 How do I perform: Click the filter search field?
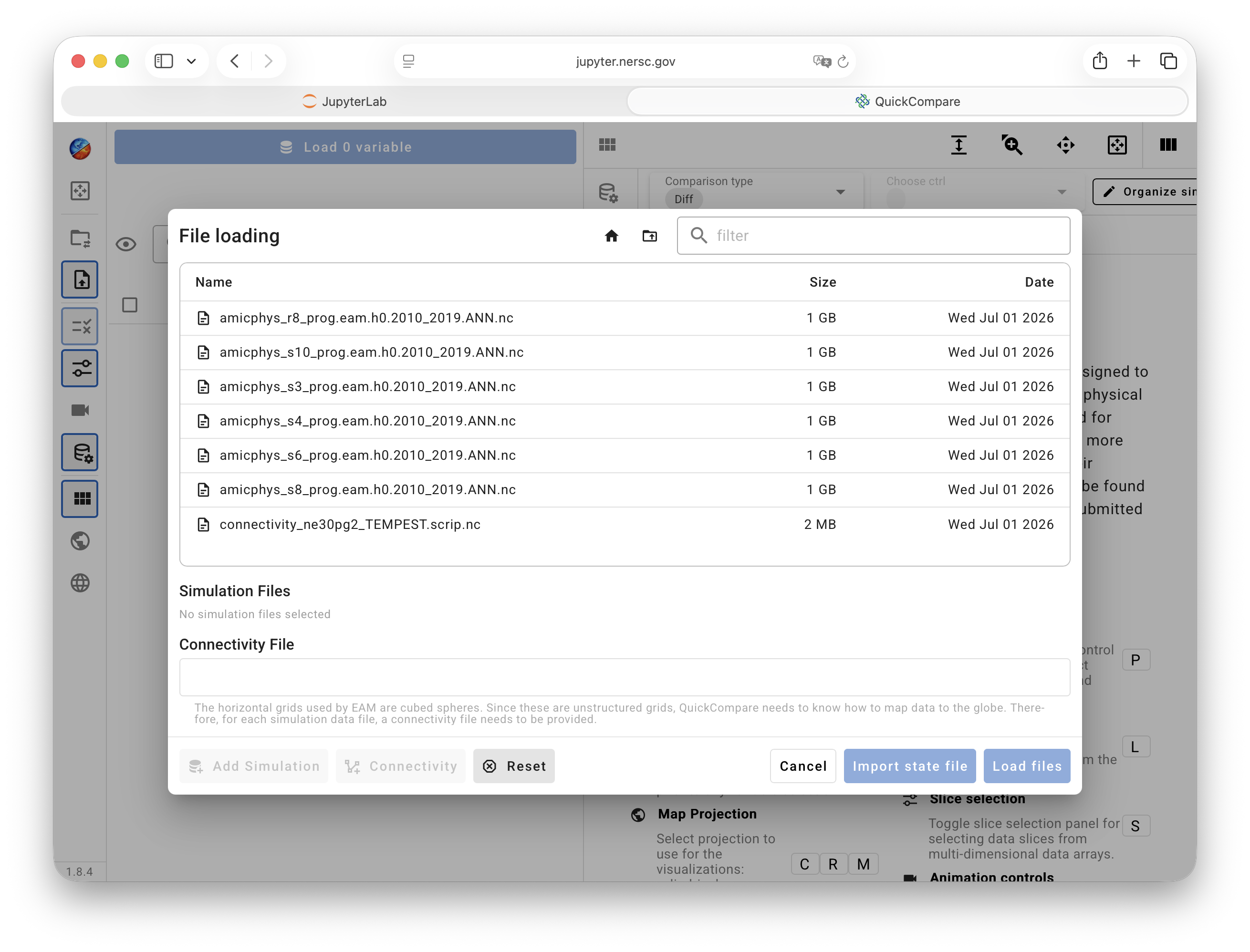(x=873, y=236)
